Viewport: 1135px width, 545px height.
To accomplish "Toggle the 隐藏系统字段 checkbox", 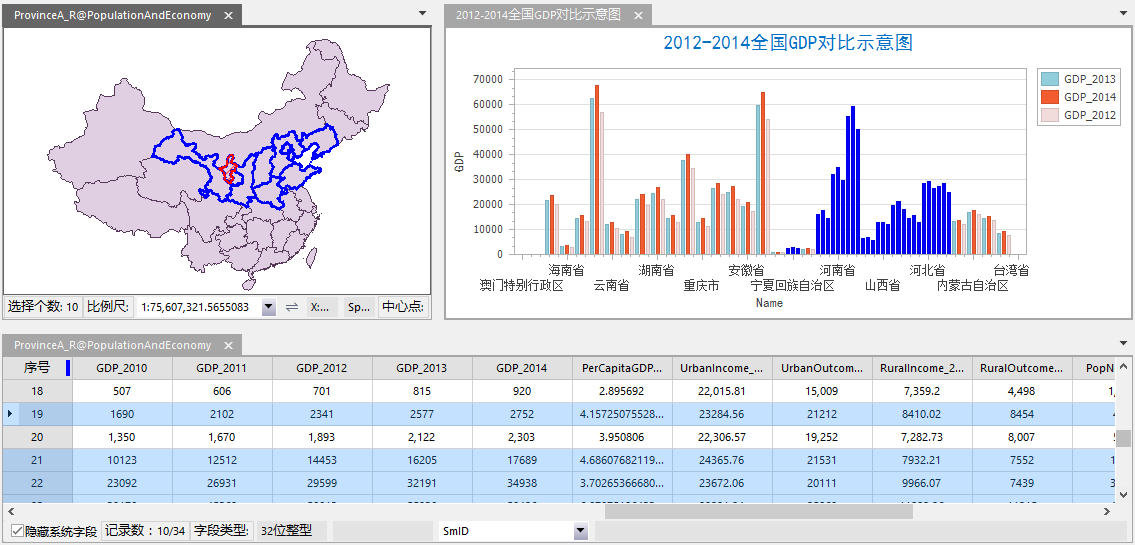I will tap(17, 531).
